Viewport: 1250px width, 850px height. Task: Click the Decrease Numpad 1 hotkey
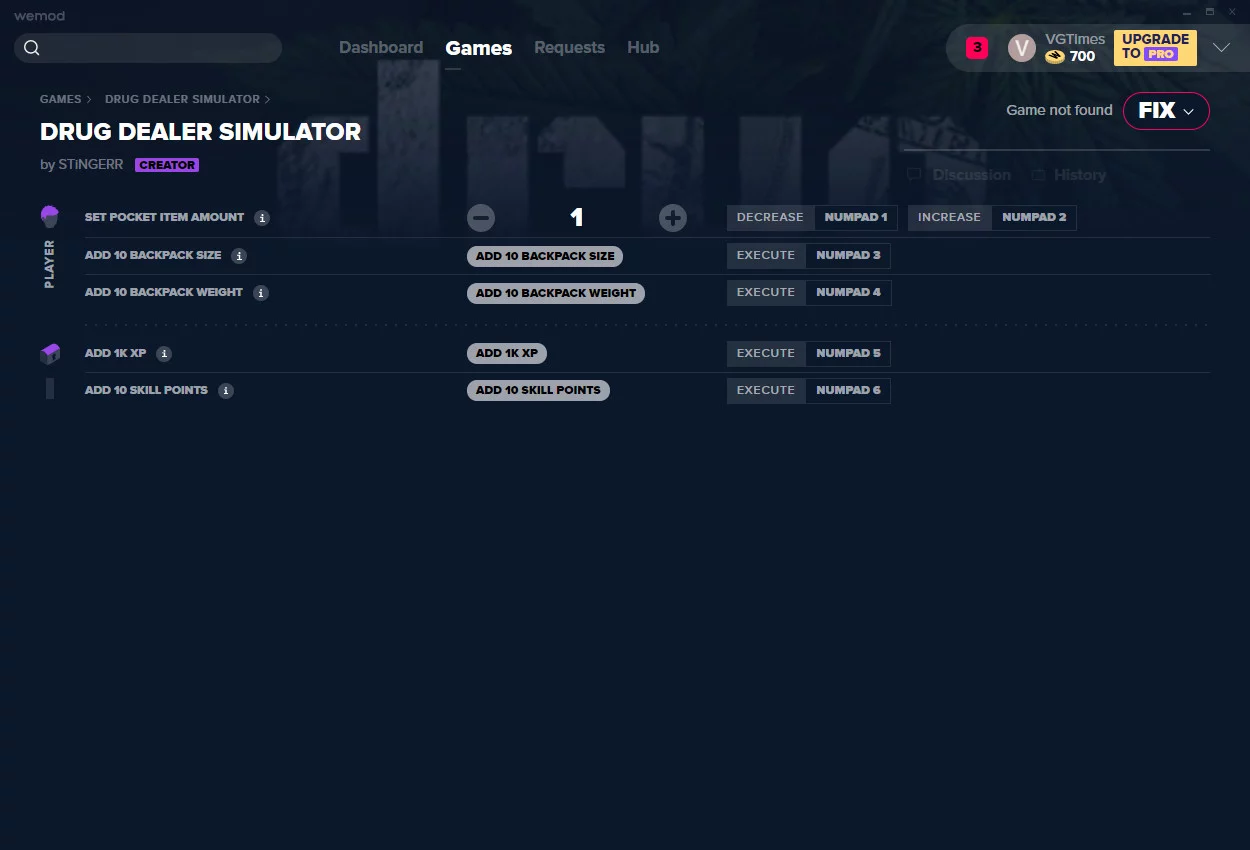812,218
